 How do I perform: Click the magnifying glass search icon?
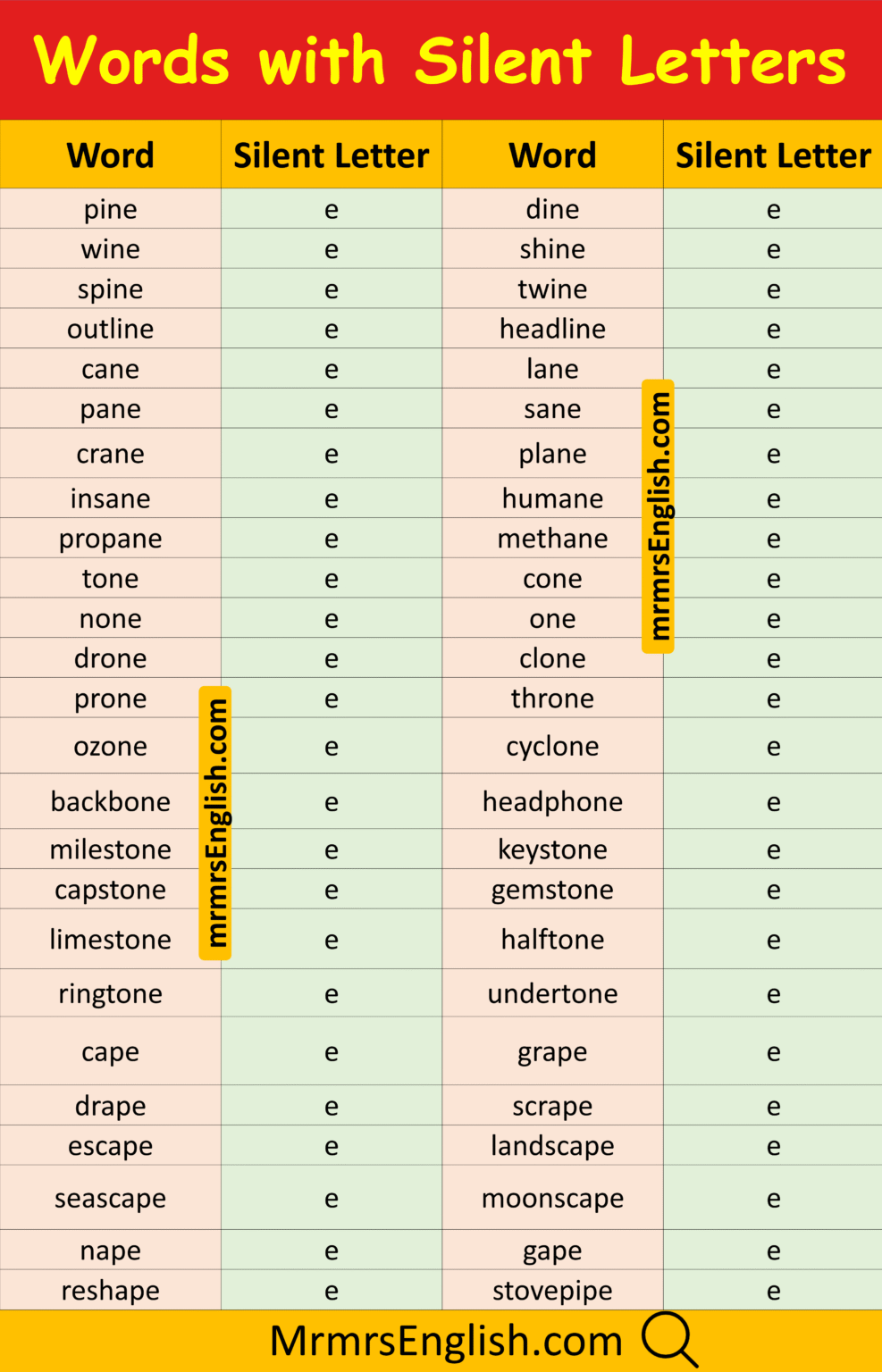pos(669,1340)
